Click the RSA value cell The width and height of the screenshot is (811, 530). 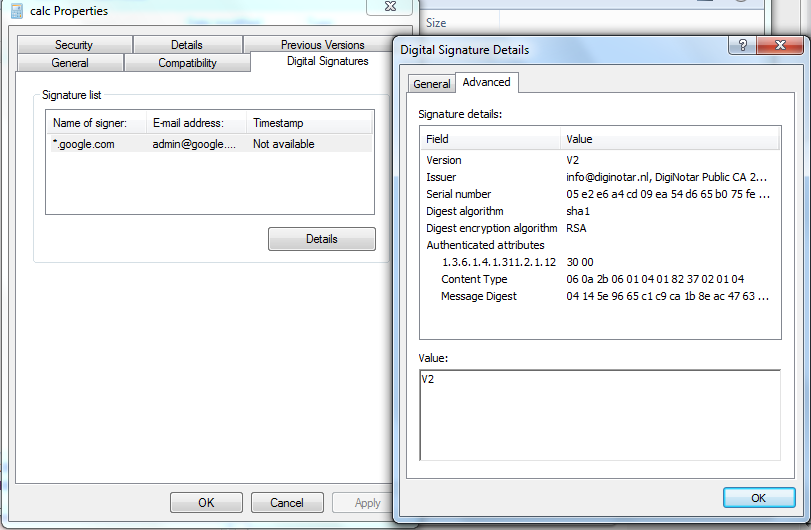(x=576, y=229)
